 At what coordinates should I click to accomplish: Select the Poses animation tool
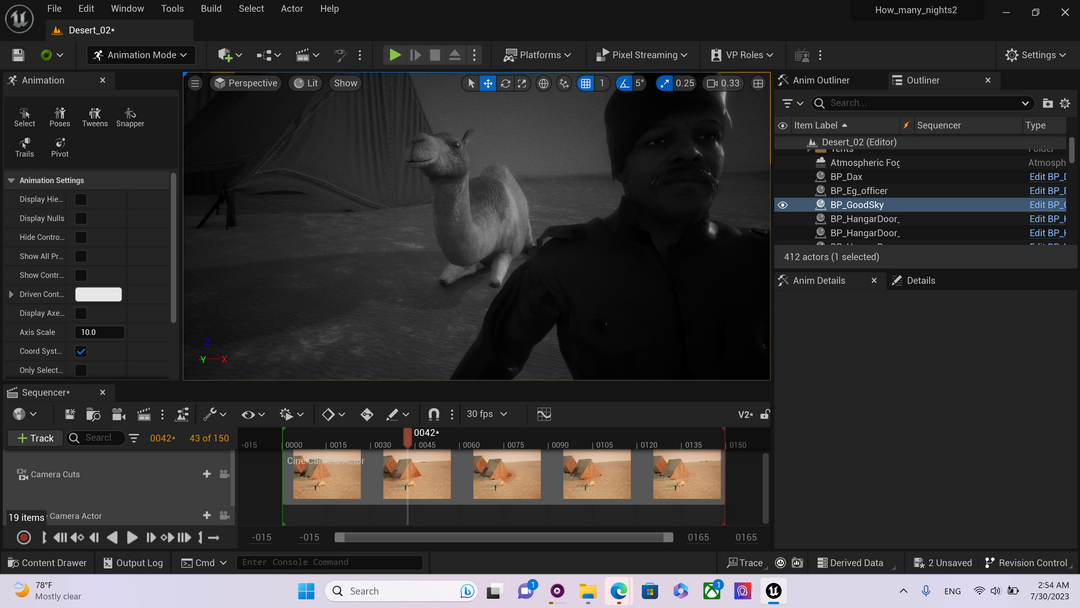[x=60, y=117]
